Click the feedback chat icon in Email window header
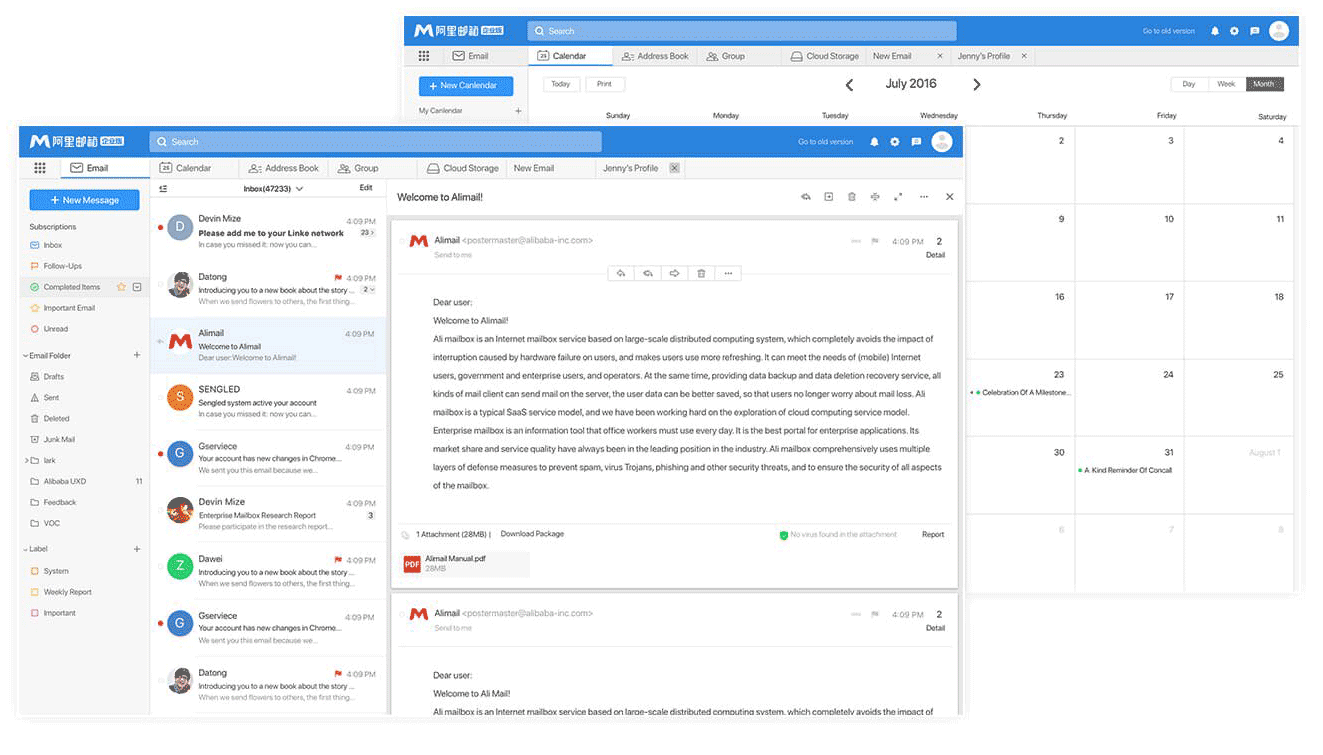Viewport: 1323px width, 755px height. tap(916, 142)
